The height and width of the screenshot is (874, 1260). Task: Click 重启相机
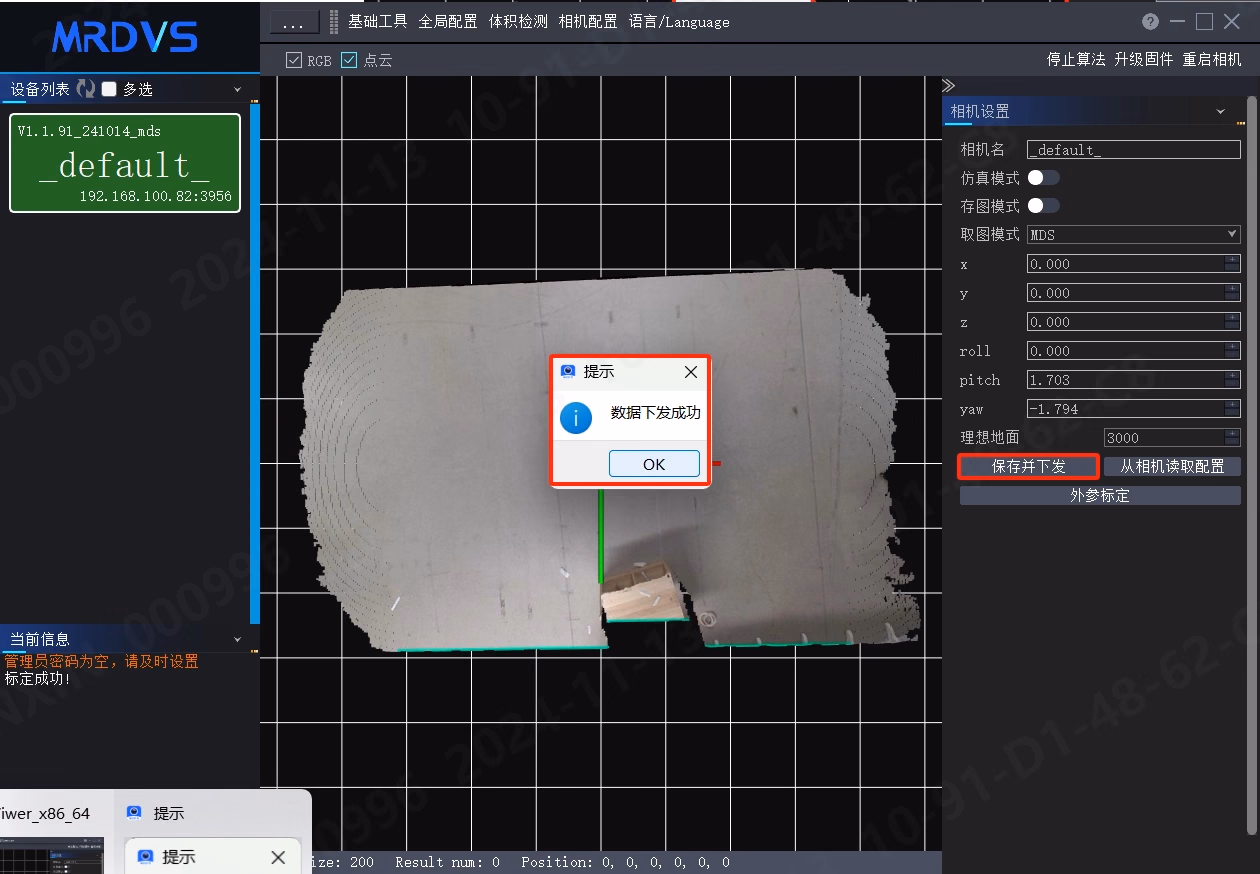[1212, 60]
